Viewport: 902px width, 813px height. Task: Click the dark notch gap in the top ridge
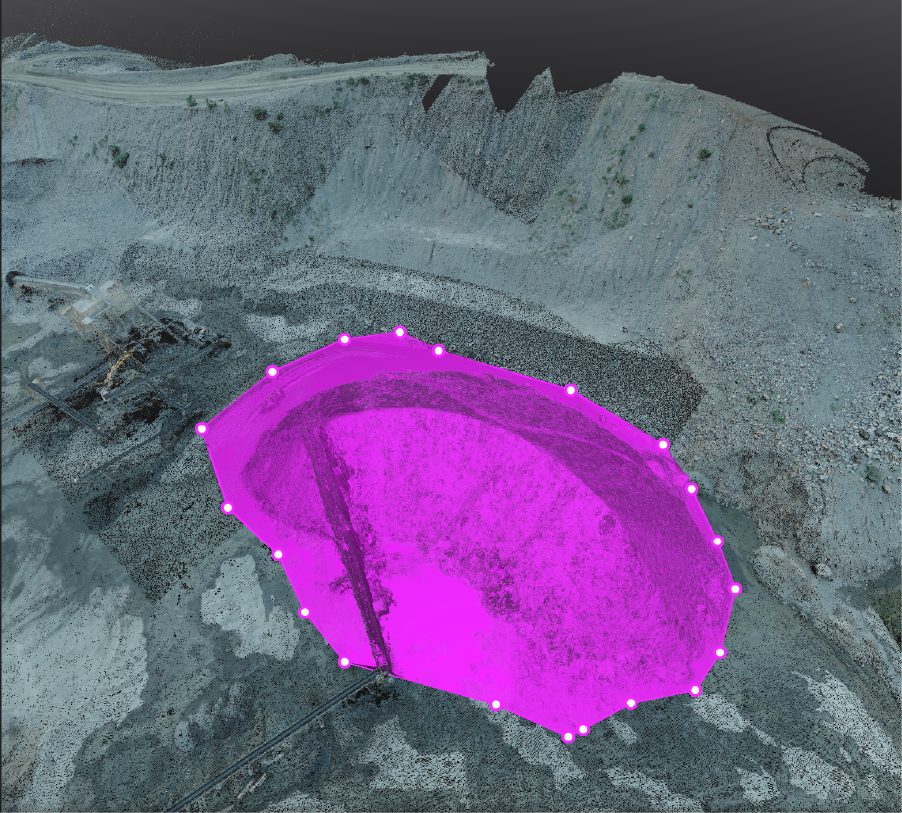437,93
